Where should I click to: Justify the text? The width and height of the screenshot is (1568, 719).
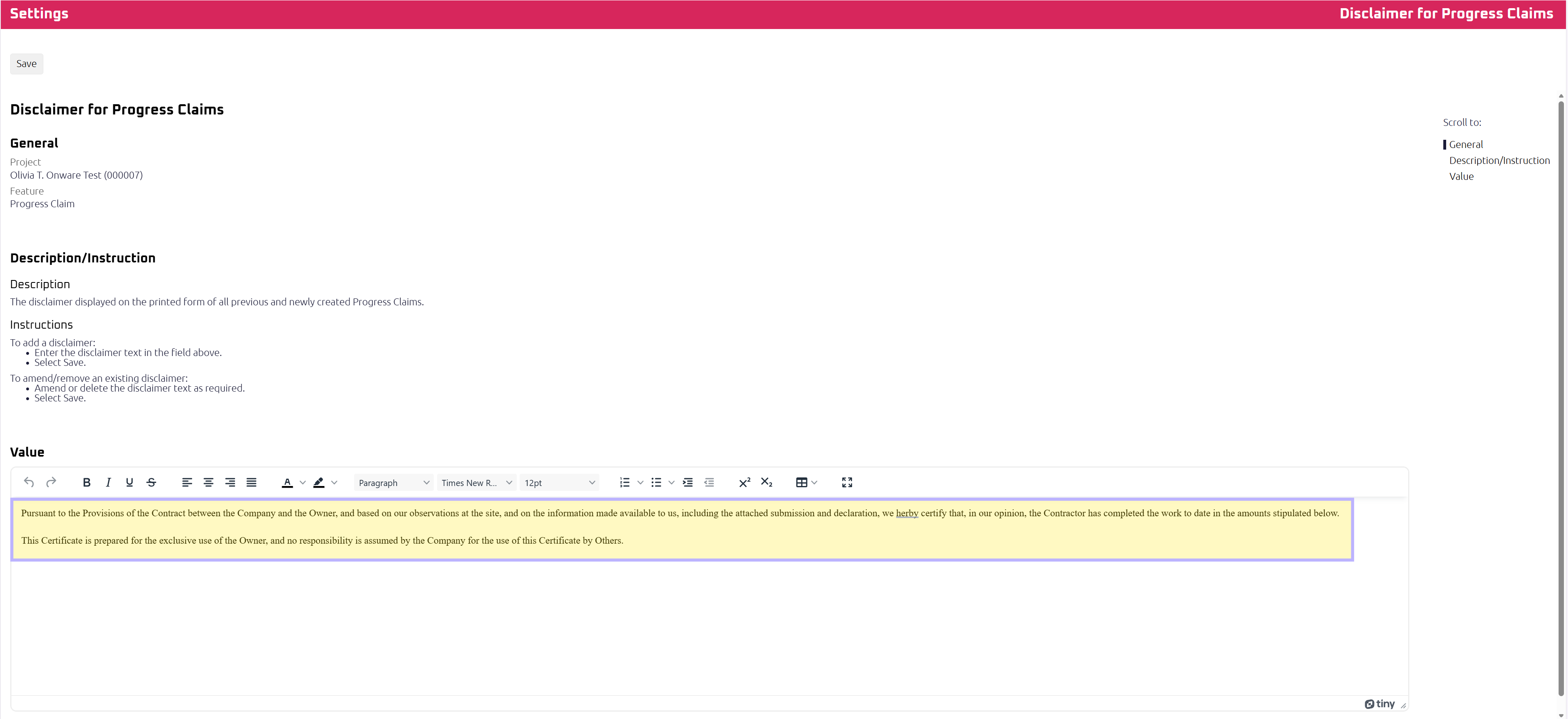tap(251, 482)
